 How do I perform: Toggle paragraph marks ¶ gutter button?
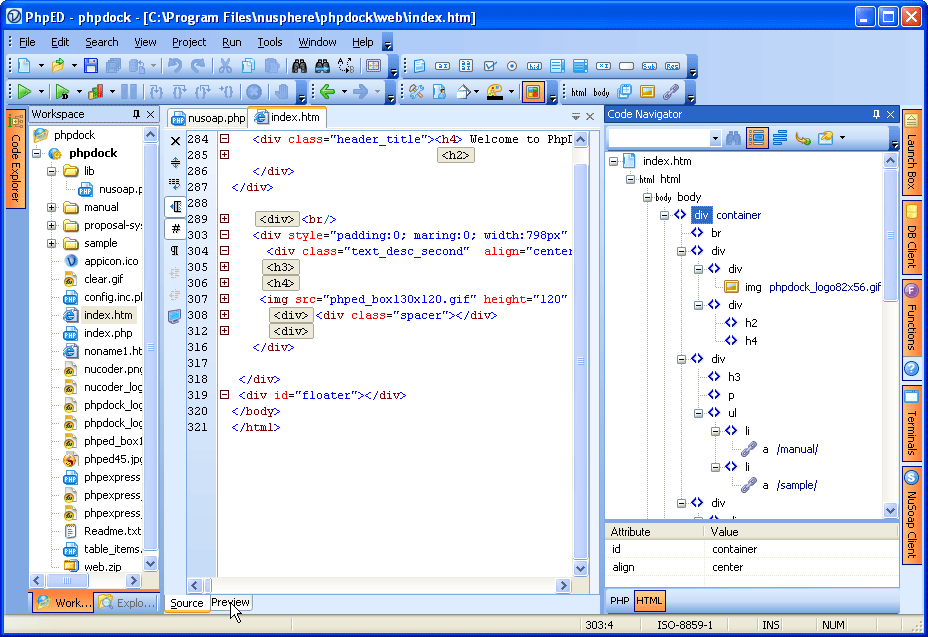click(x=175, y=251)
